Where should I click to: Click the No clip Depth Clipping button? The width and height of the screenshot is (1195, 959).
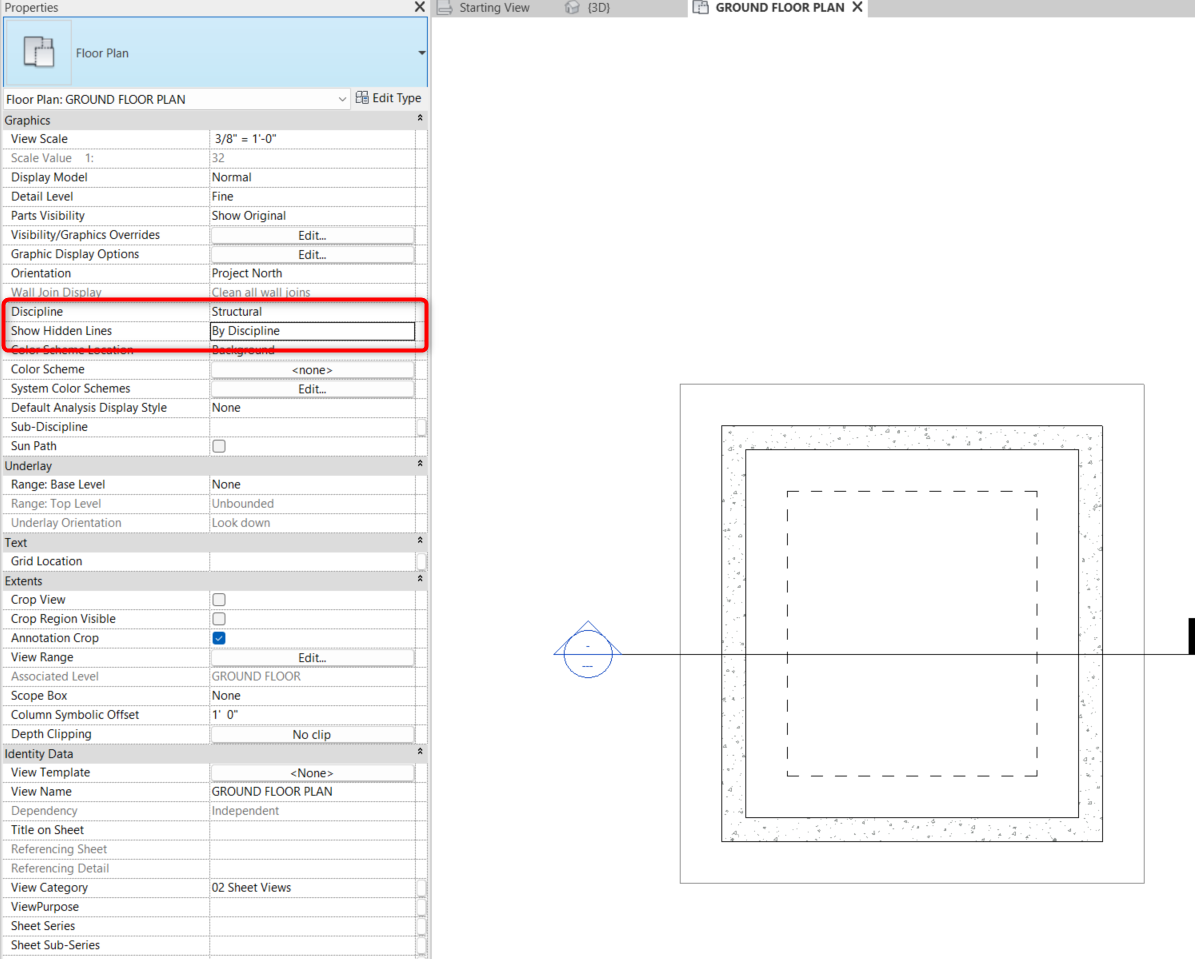tap(312, 734)
